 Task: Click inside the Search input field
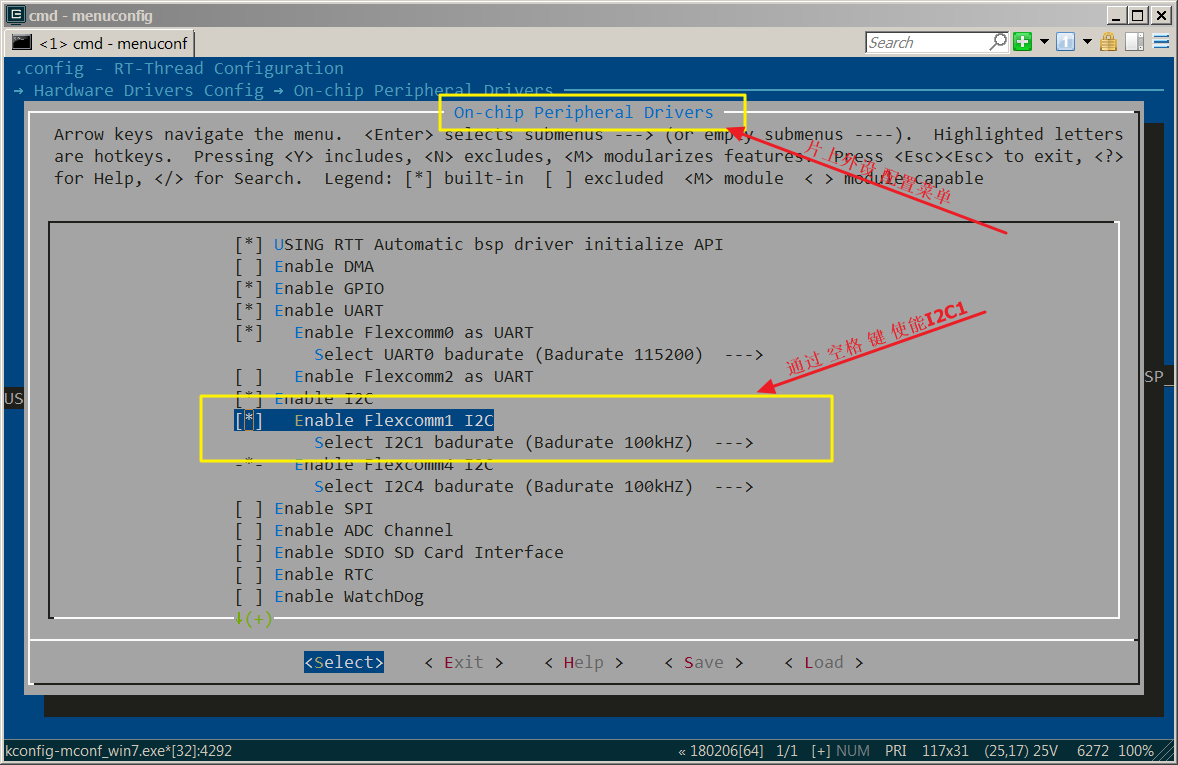pos(925,42)
